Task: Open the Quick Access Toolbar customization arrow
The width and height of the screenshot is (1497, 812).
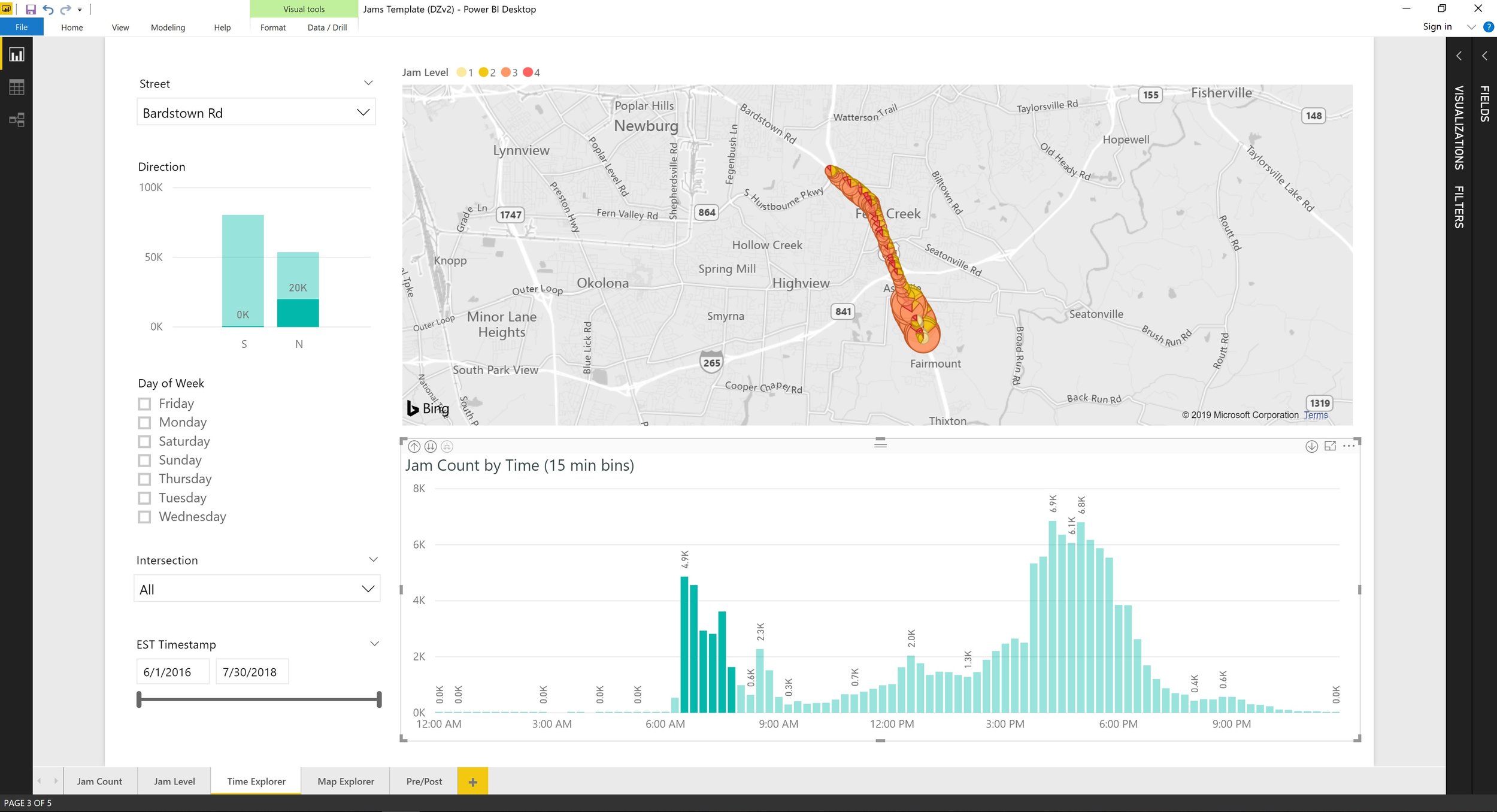Action: (x=80, y=10)
